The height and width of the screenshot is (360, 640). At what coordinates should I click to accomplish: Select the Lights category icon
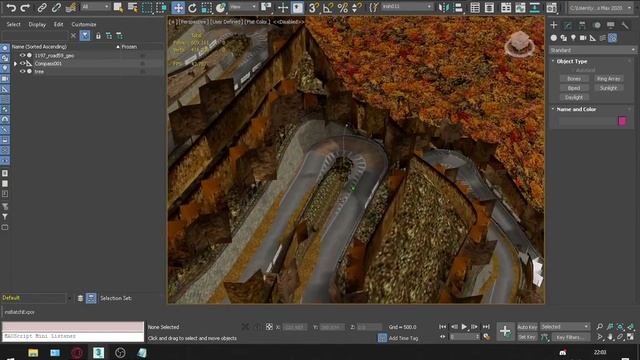coord(573,38)
